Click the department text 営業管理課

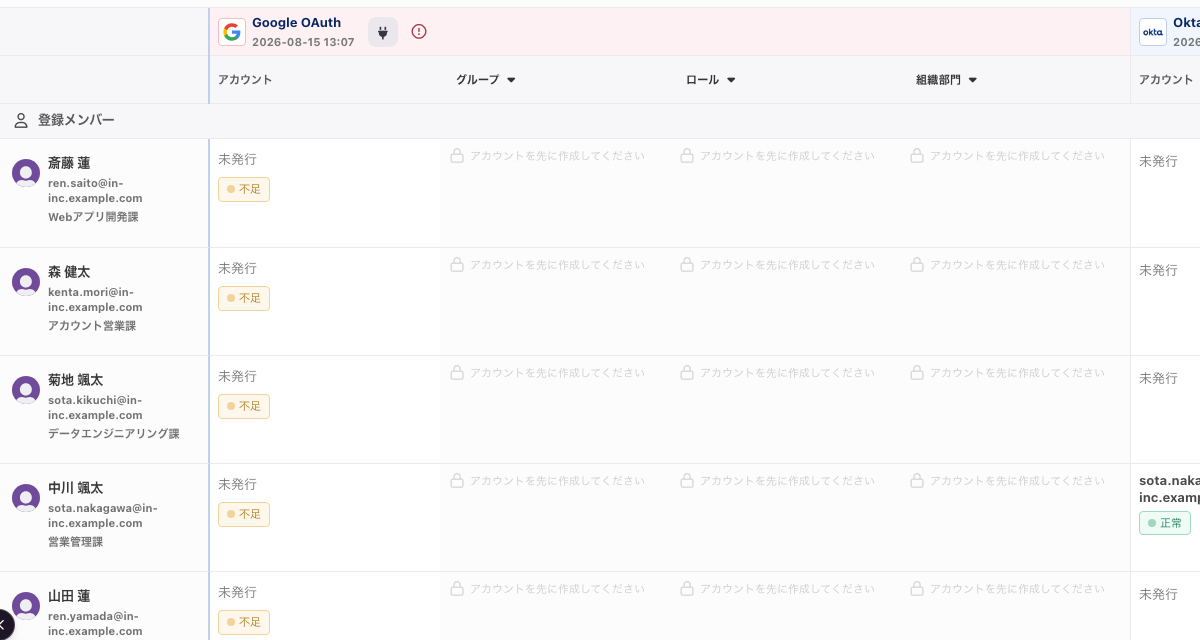(76, 542)
